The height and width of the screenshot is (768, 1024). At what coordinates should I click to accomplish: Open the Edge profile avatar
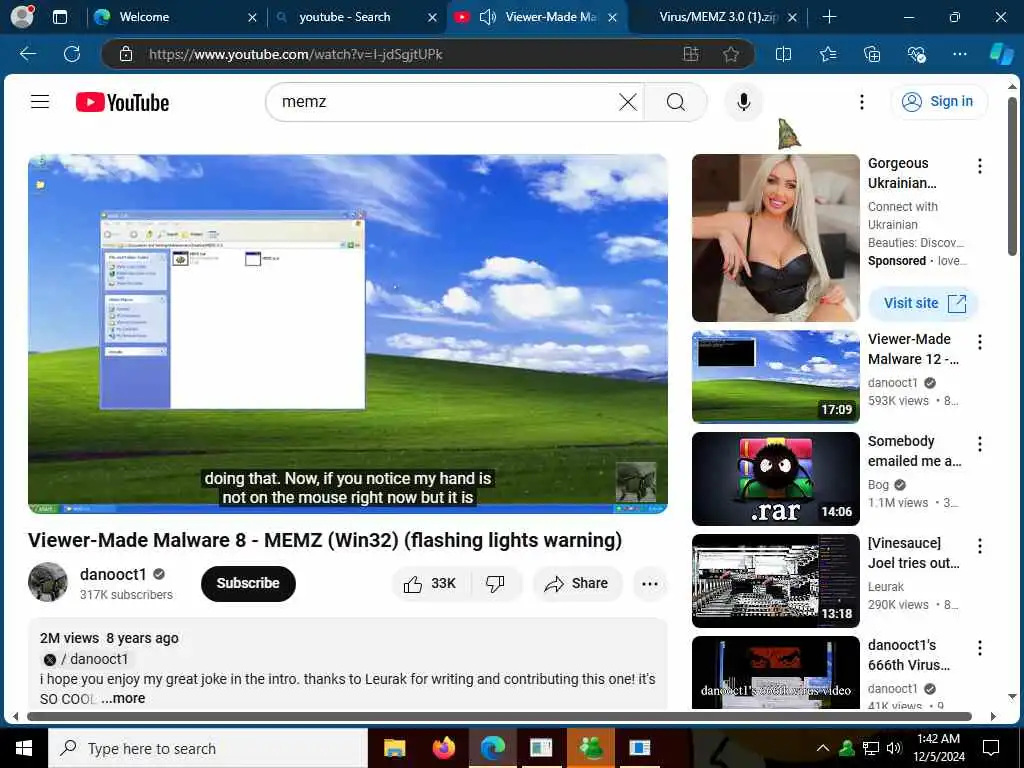[x=22, y=17]
